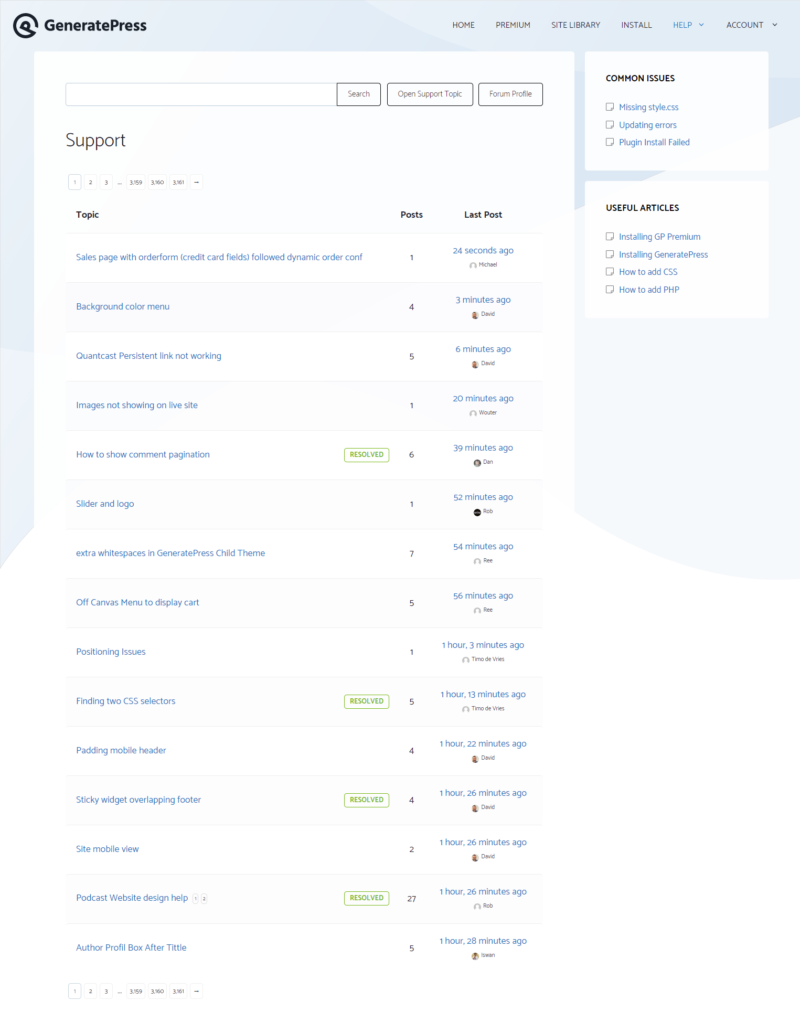Open topic 'Podcast Website design help'
The width and height of the screenshot is (800, 1033).
[132, 898]
